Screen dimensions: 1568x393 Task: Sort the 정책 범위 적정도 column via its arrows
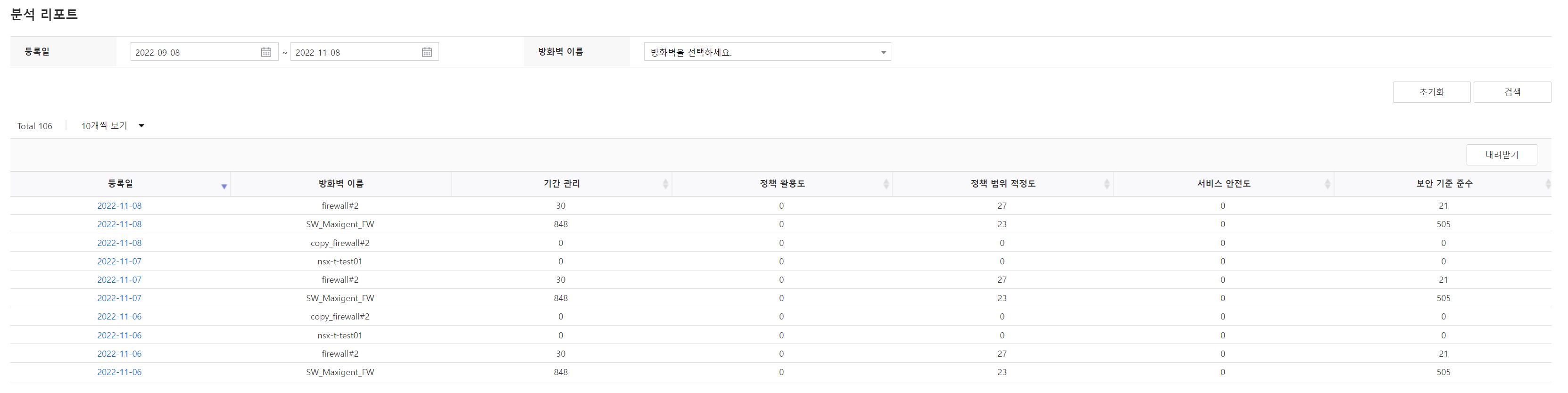[x=1107, y=184]
